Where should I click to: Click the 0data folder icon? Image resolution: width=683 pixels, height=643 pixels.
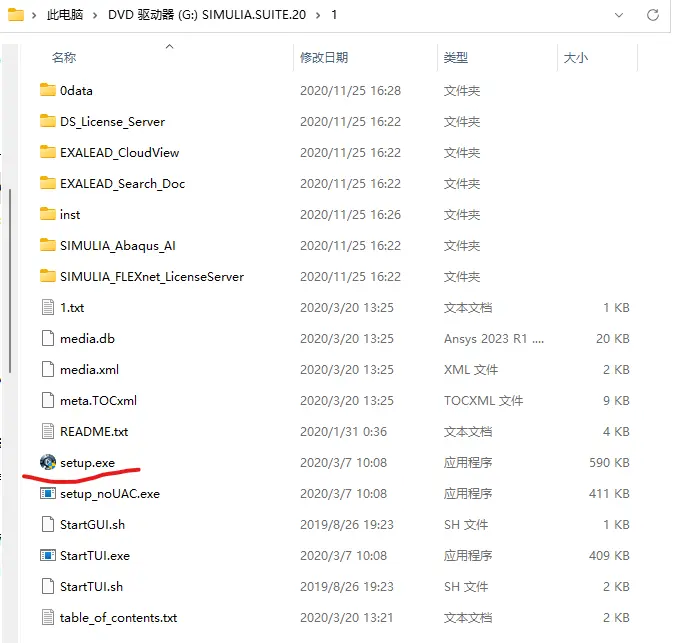coord(47,90)
